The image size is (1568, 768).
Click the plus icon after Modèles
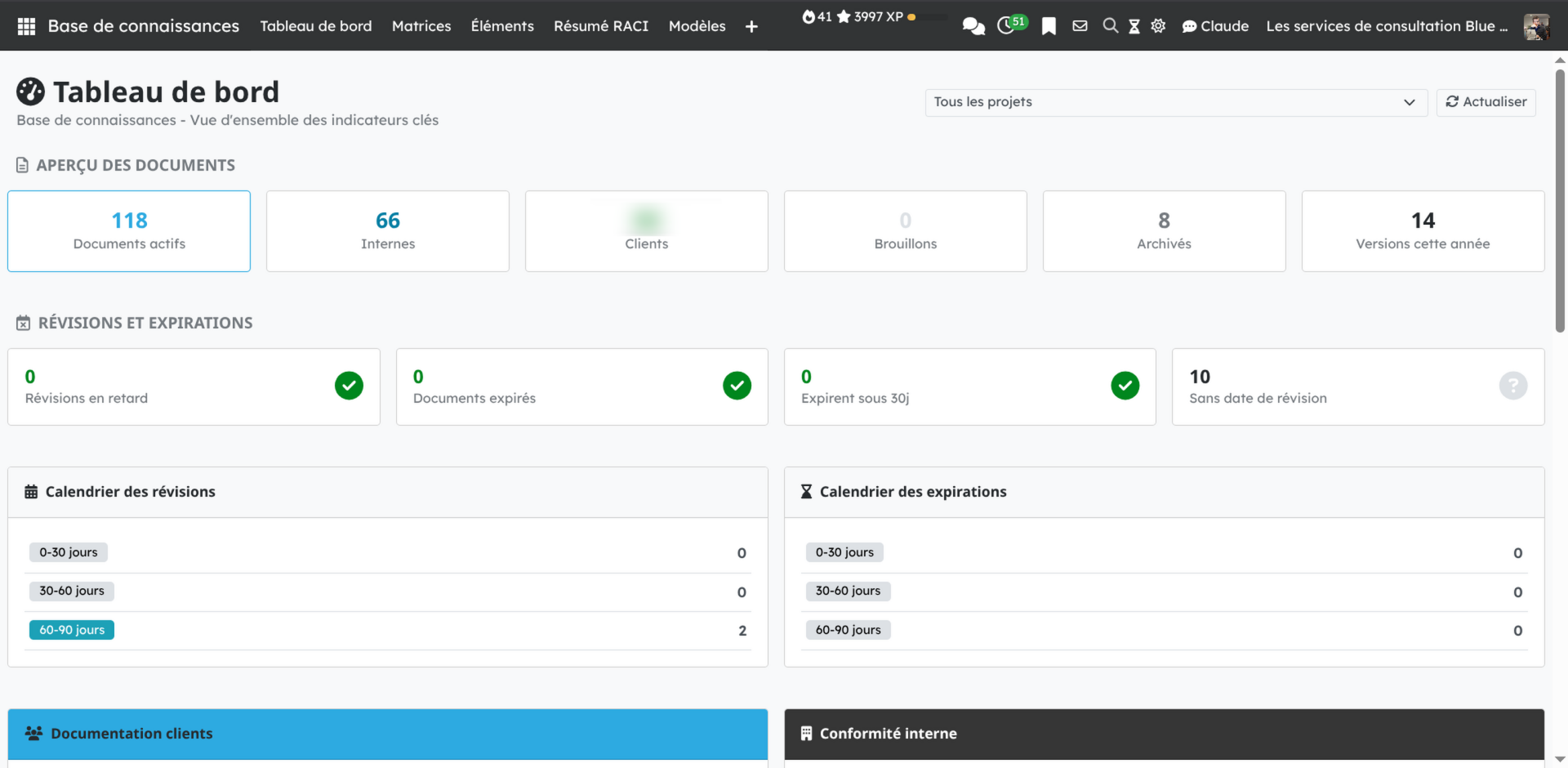coord(751,27)
